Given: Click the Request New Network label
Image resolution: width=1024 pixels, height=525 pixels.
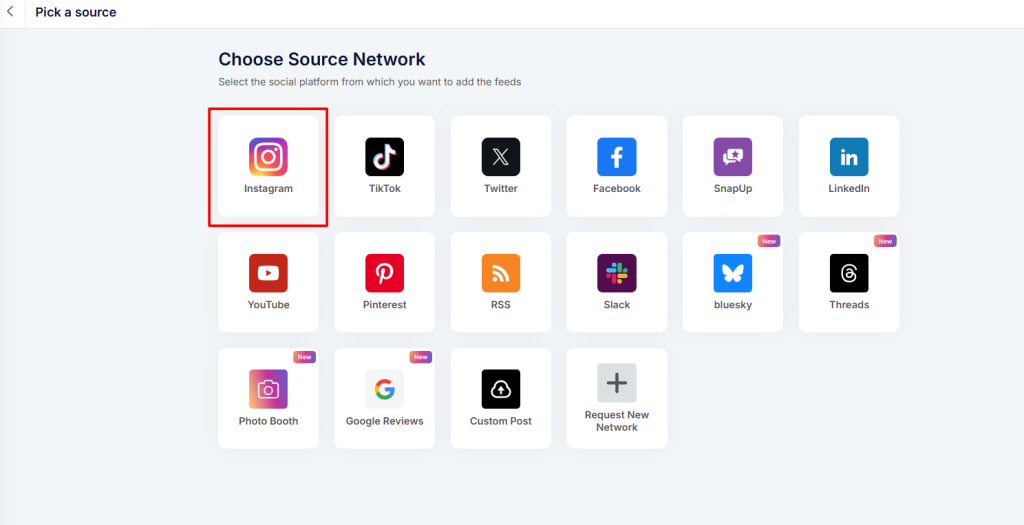Looking at the screenshot, I should [616, 421].
